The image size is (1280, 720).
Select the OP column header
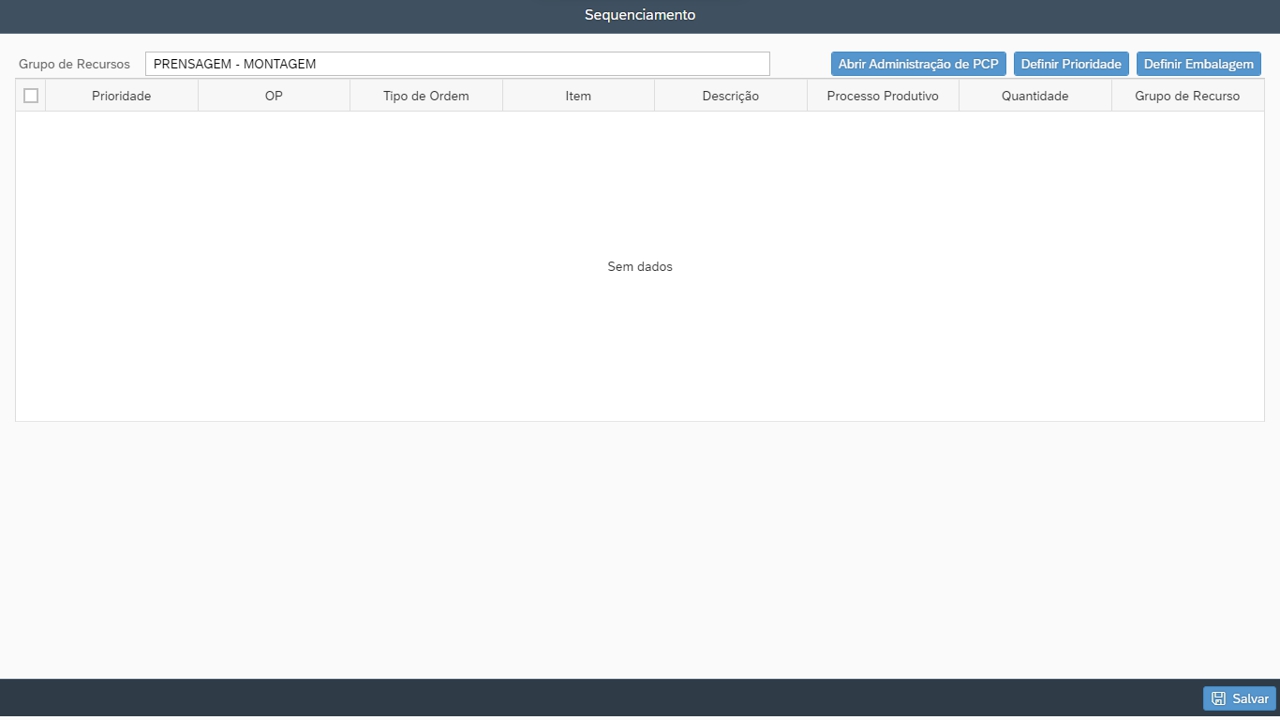pyautogui.click(x=274, y=96)
